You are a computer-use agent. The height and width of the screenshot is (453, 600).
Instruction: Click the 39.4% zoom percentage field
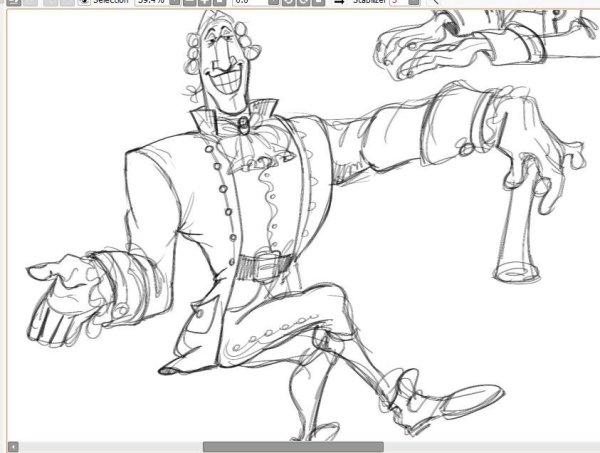151,3
